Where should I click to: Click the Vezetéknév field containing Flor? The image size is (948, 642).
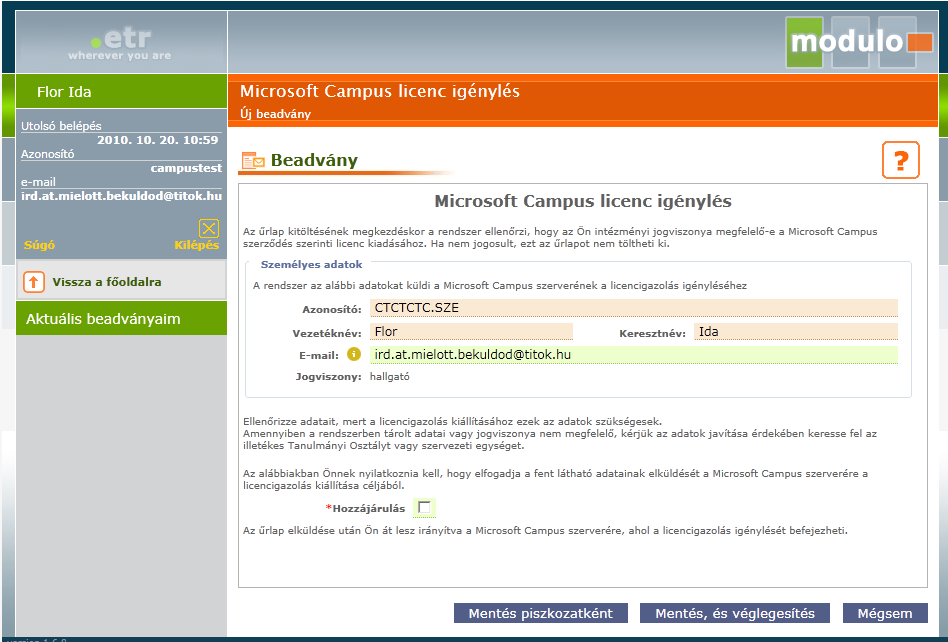pyautogui.click(x=471, y=331)
